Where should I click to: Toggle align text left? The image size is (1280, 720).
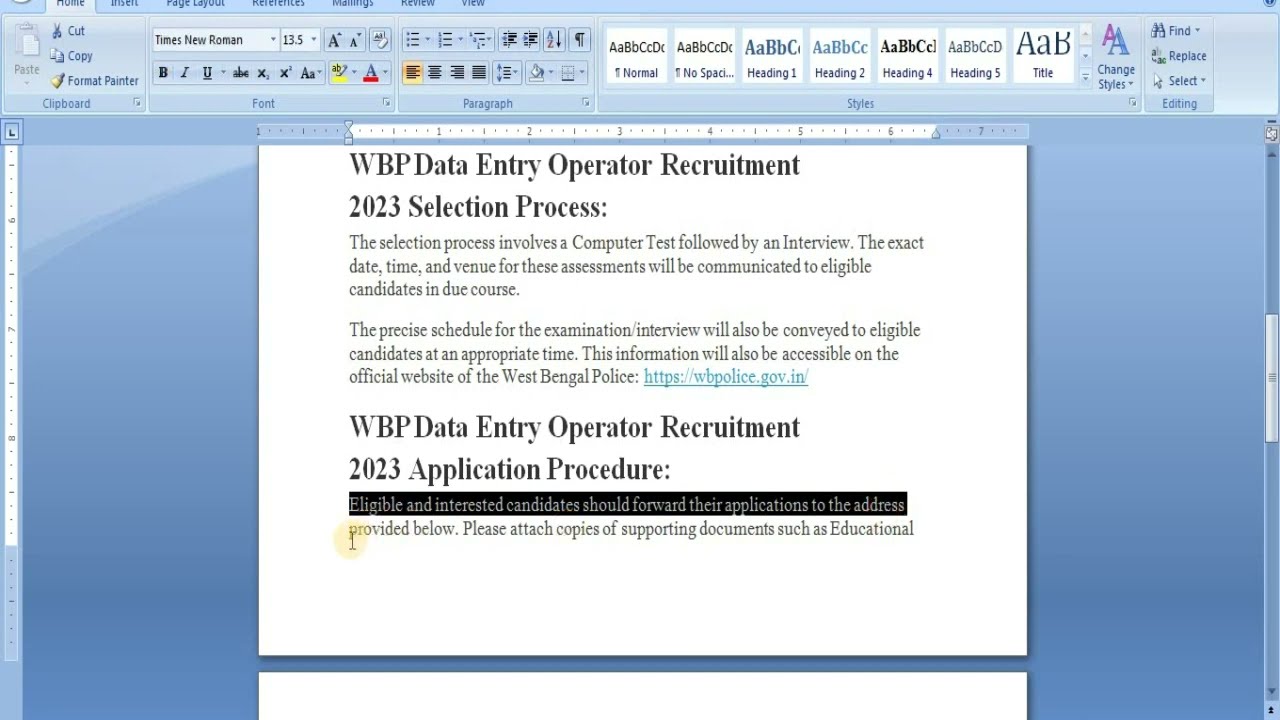[x=413, y=73]
